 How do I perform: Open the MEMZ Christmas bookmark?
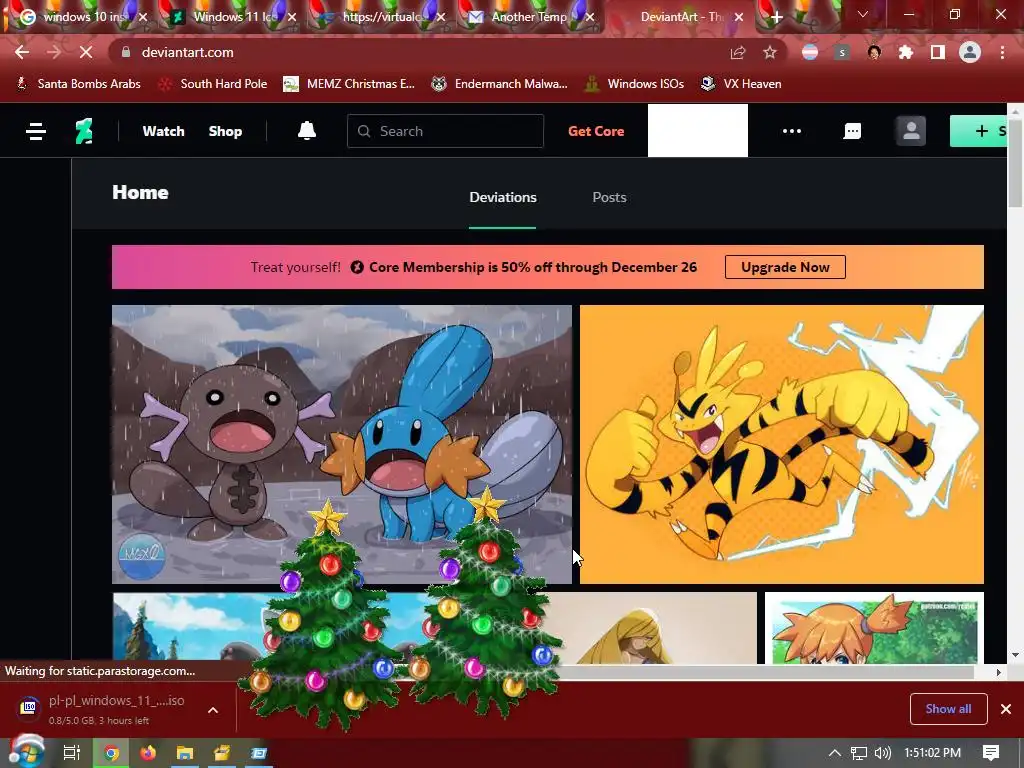349,84
